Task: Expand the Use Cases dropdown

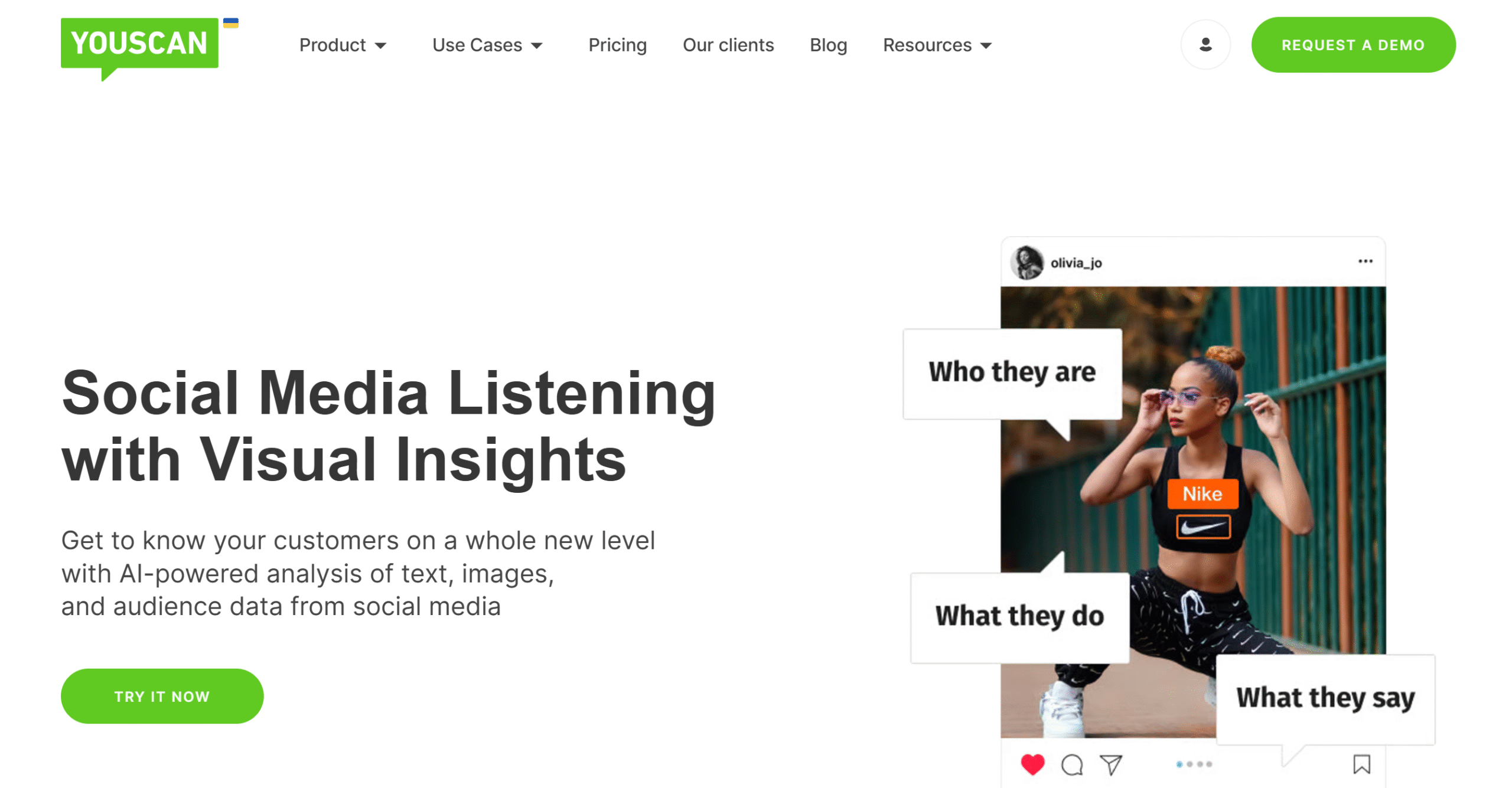Action: tap(487, 45)
